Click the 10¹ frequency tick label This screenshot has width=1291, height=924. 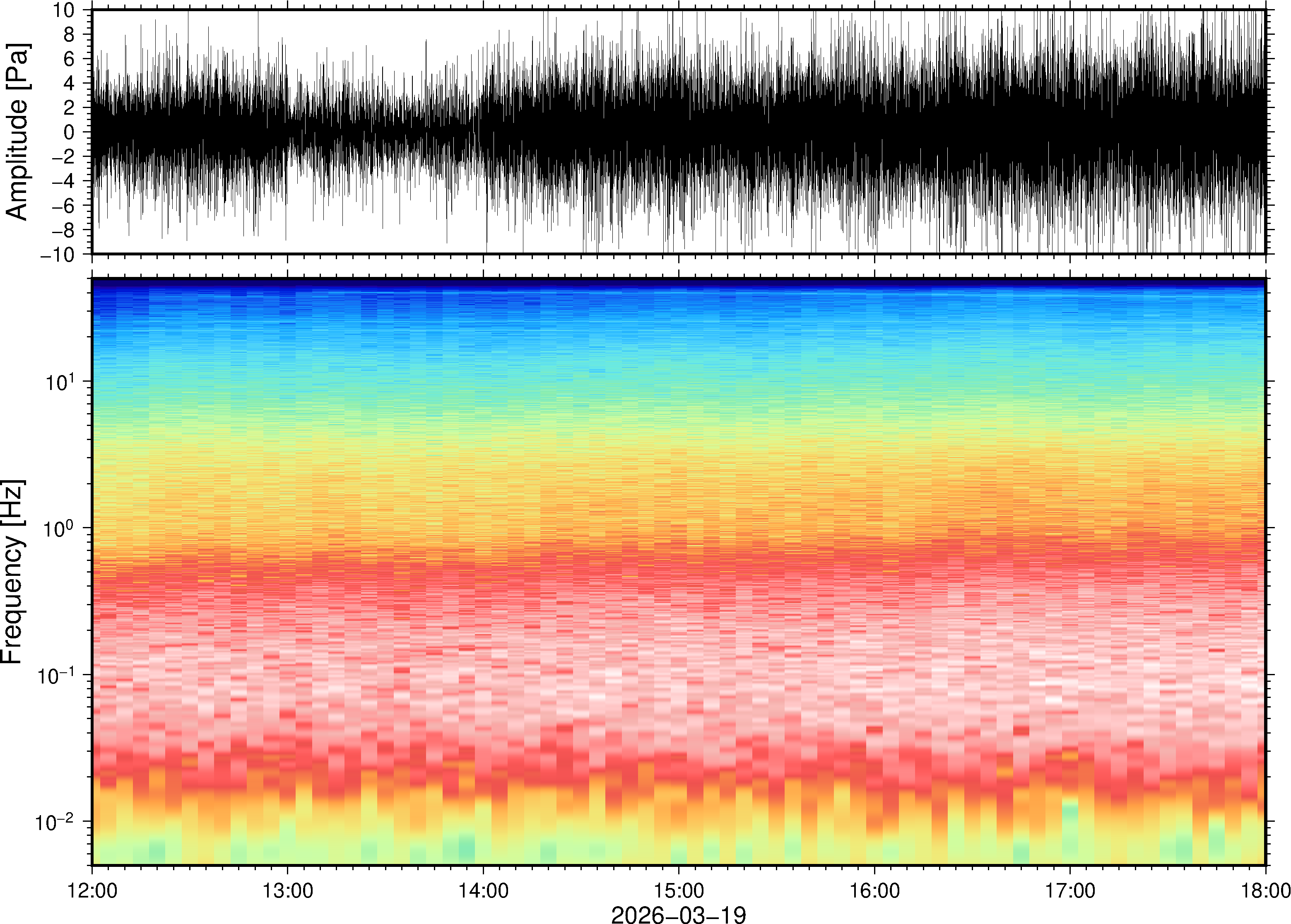click(60, 381)
